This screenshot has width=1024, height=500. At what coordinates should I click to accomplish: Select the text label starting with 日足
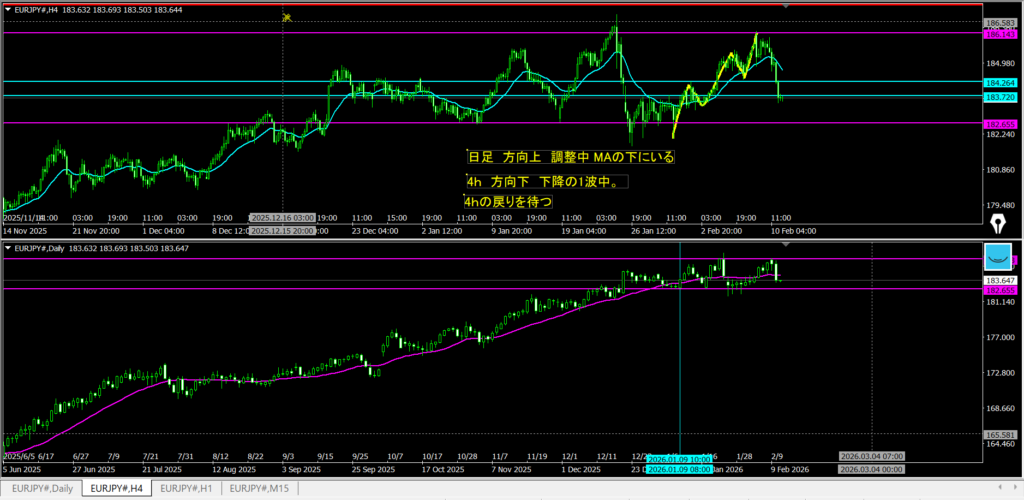point(571,157)
